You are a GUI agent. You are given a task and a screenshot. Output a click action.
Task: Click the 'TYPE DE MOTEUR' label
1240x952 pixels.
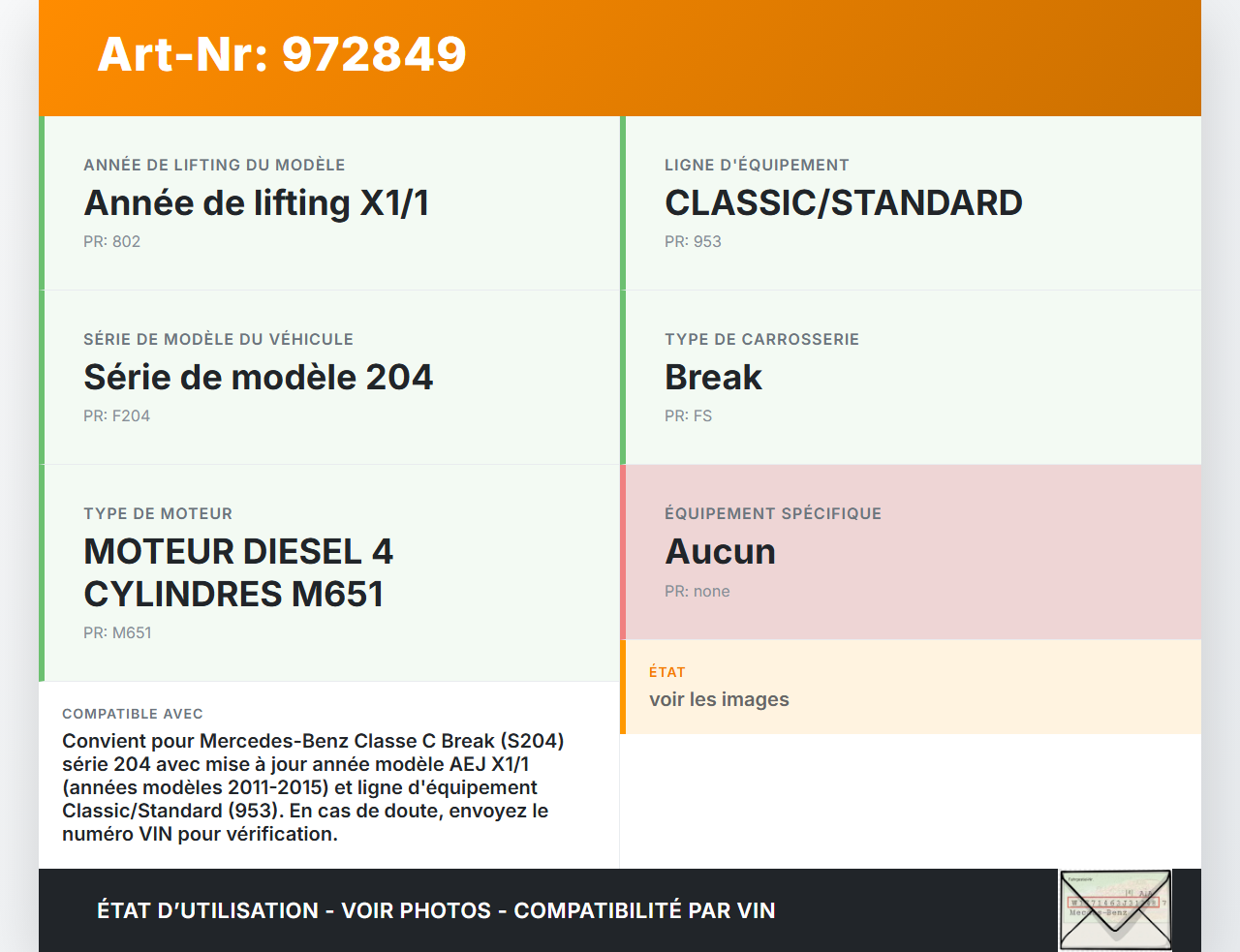pyautogui.click(x=158, y=513)
